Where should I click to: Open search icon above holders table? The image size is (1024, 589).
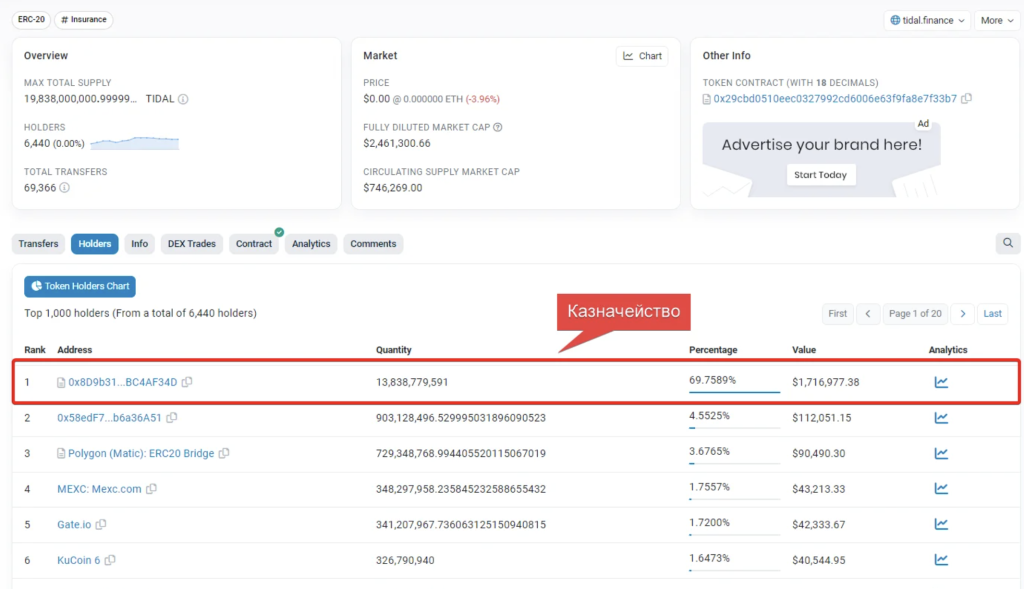pos(1008,243)
